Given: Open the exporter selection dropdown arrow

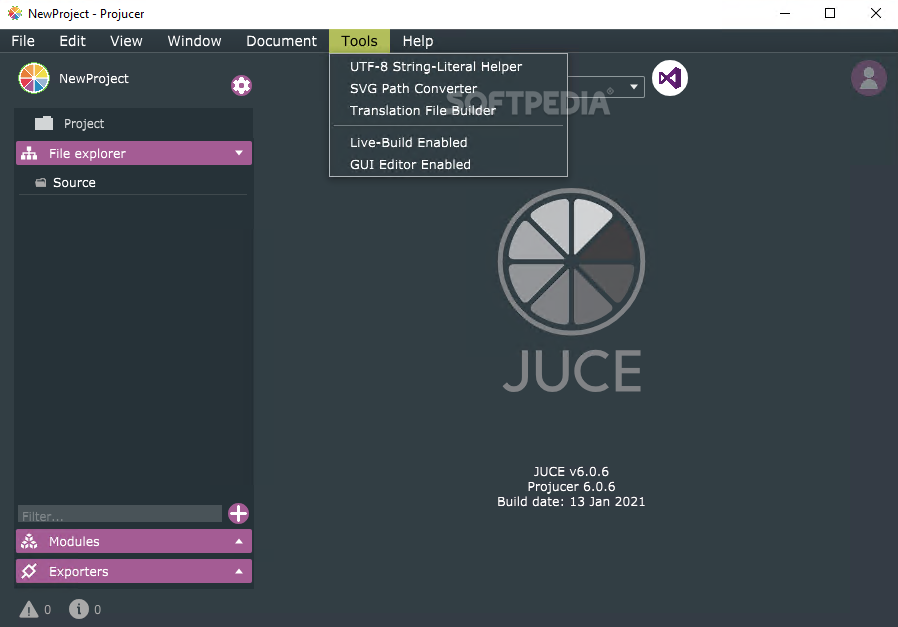Looking at the screenshot, I should pyautogui.click(x=634, y=87).
